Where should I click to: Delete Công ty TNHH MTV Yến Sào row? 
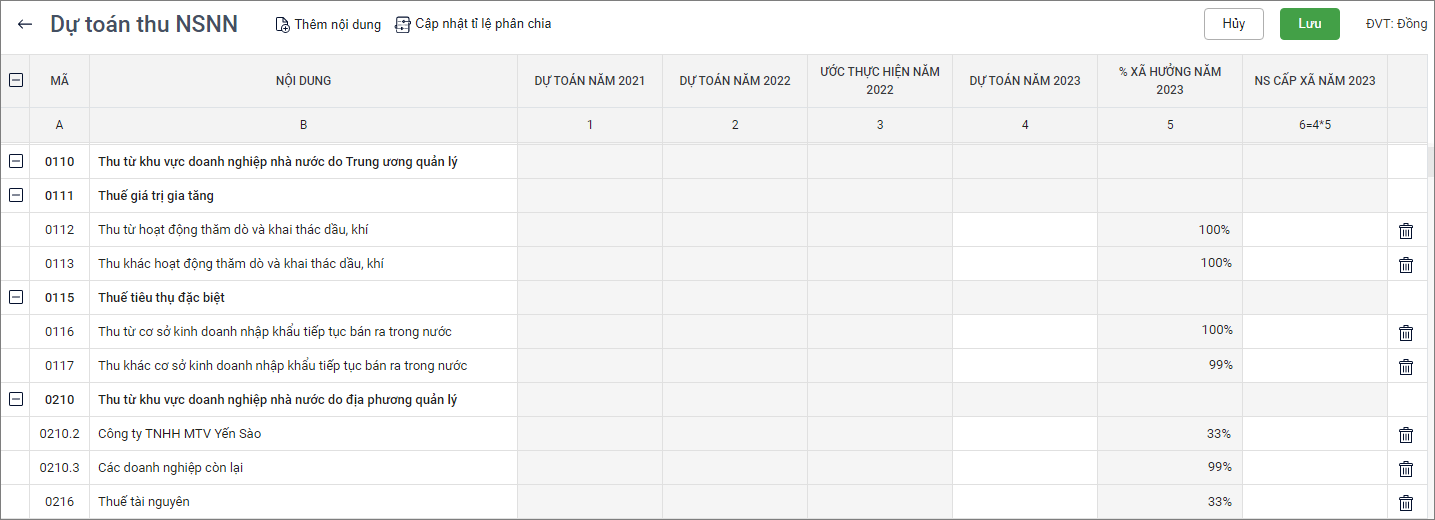[x=1406, y=435]
